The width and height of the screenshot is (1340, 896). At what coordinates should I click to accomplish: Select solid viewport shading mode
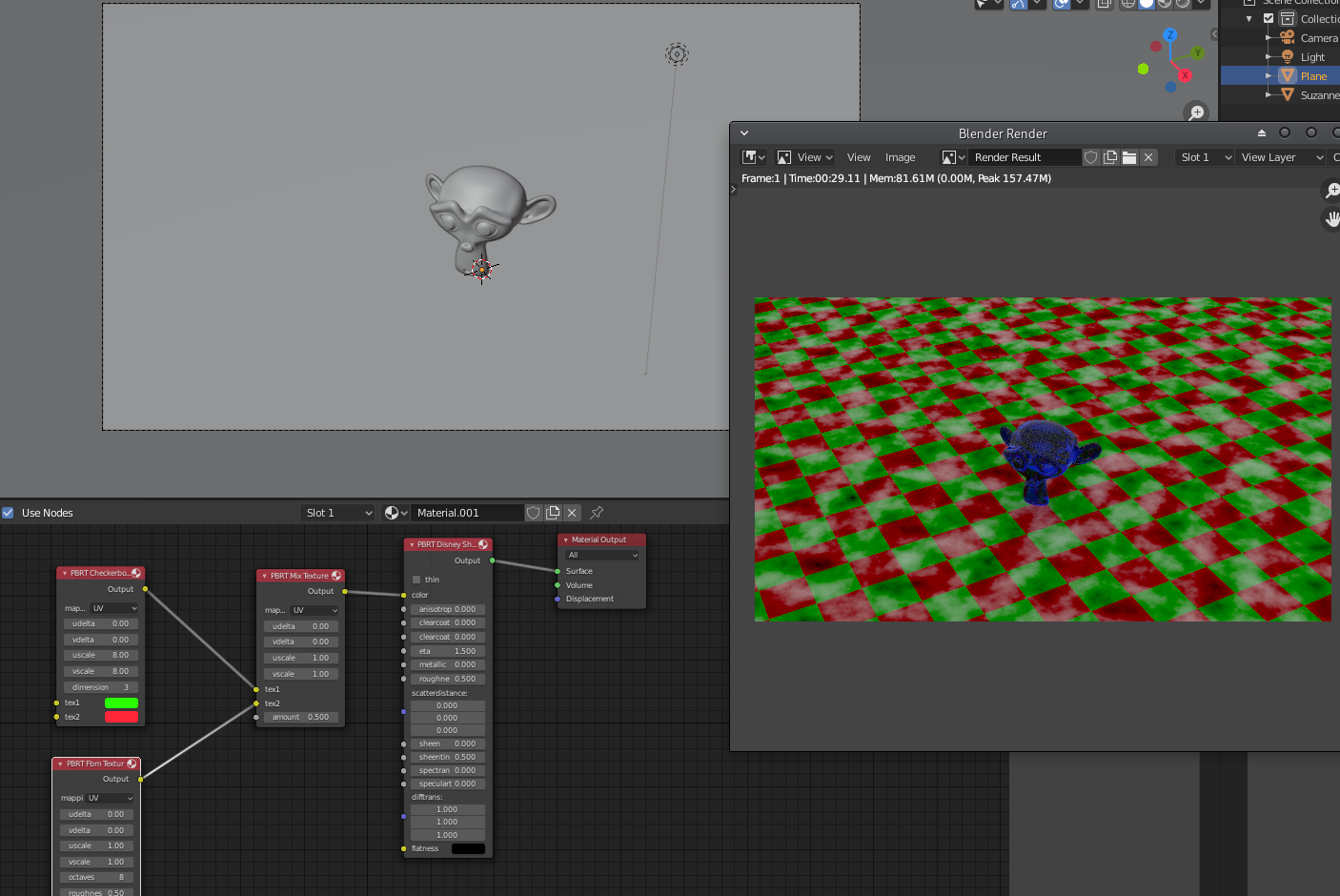pyautogui.click(x=1147, y=4)
